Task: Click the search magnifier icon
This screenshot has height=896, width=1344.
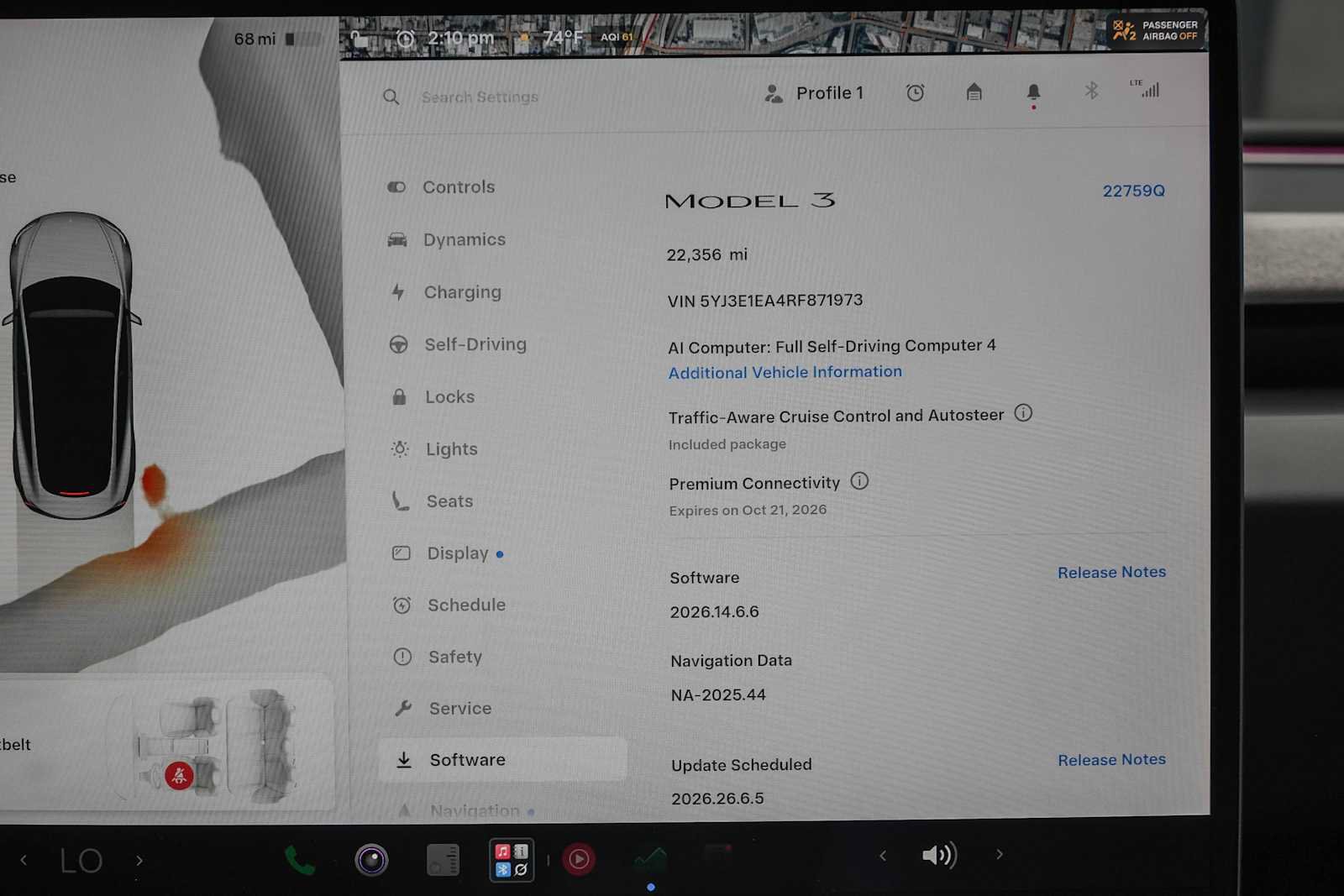Action: 391,97
